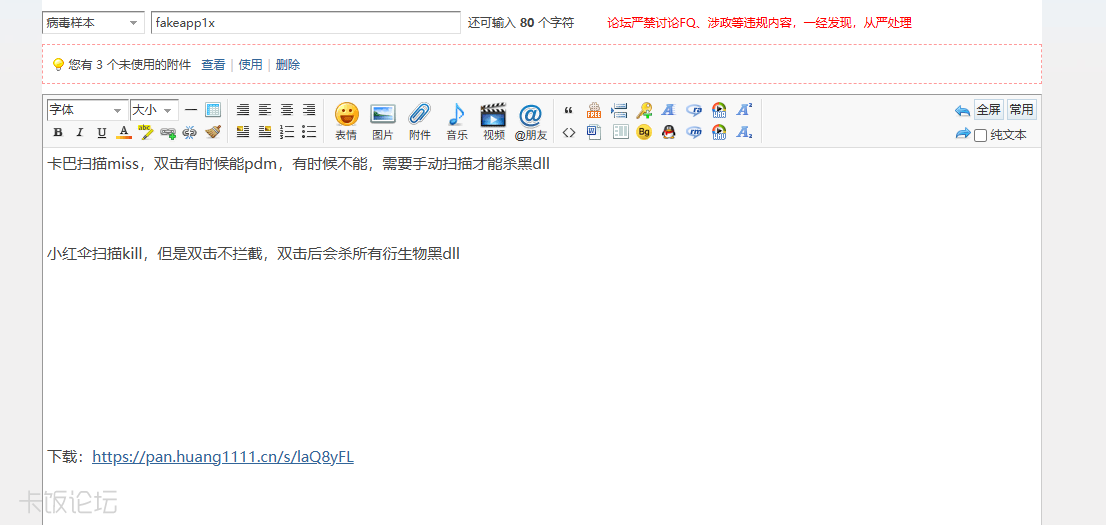Click the insert table icon

click(213, 110)
